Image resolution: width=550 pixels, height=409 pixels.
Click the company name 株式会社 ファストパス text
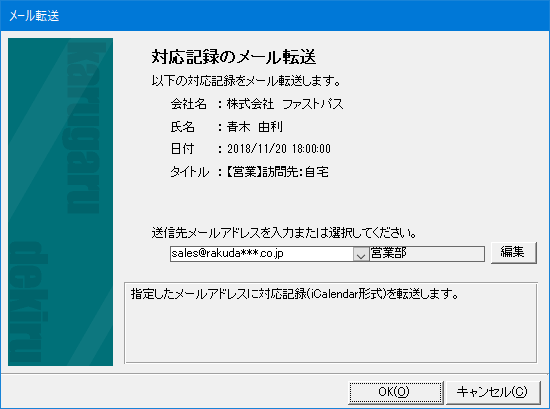coord(285,104)
